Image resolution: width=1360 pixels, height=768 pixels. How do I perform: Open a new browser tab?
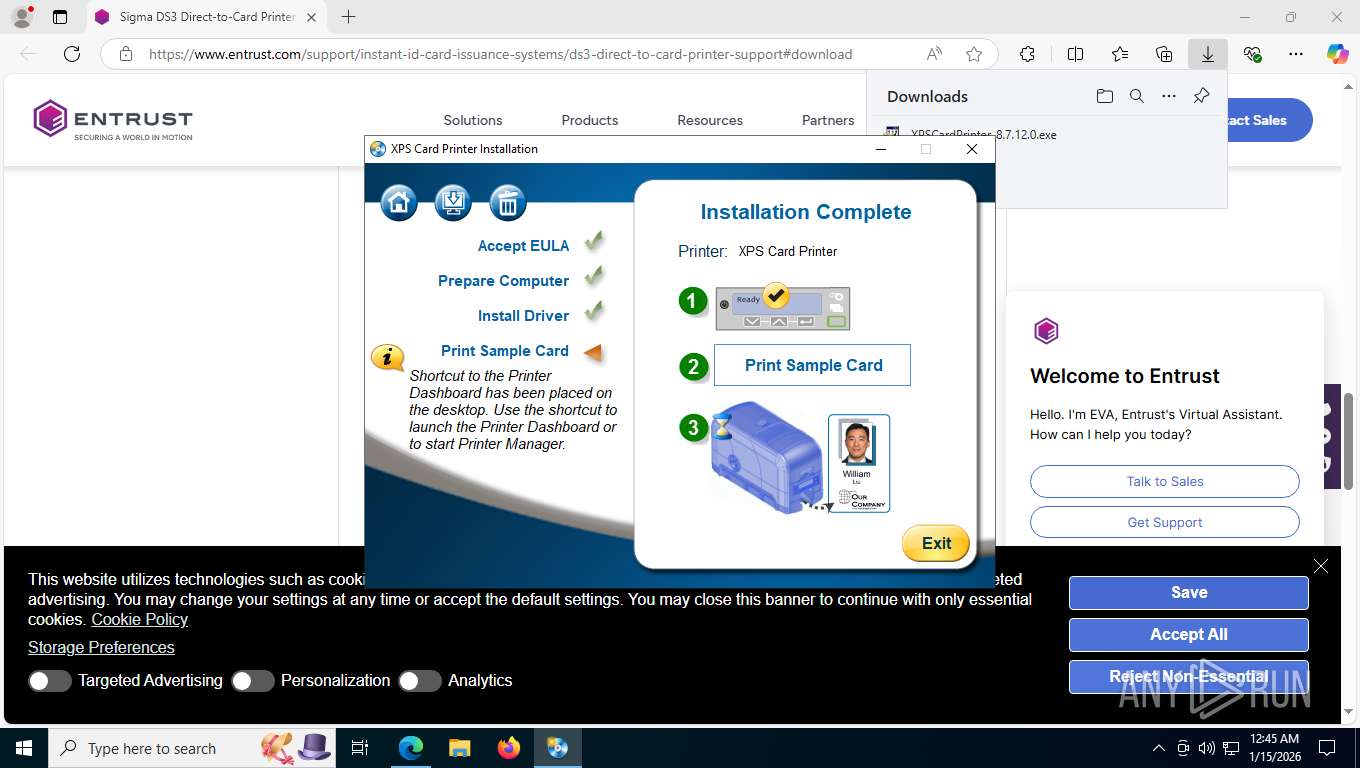348,17
